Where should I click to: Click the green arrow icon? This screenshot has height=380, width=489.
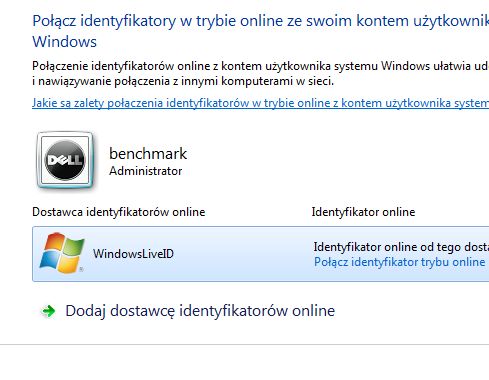point(49,311)
